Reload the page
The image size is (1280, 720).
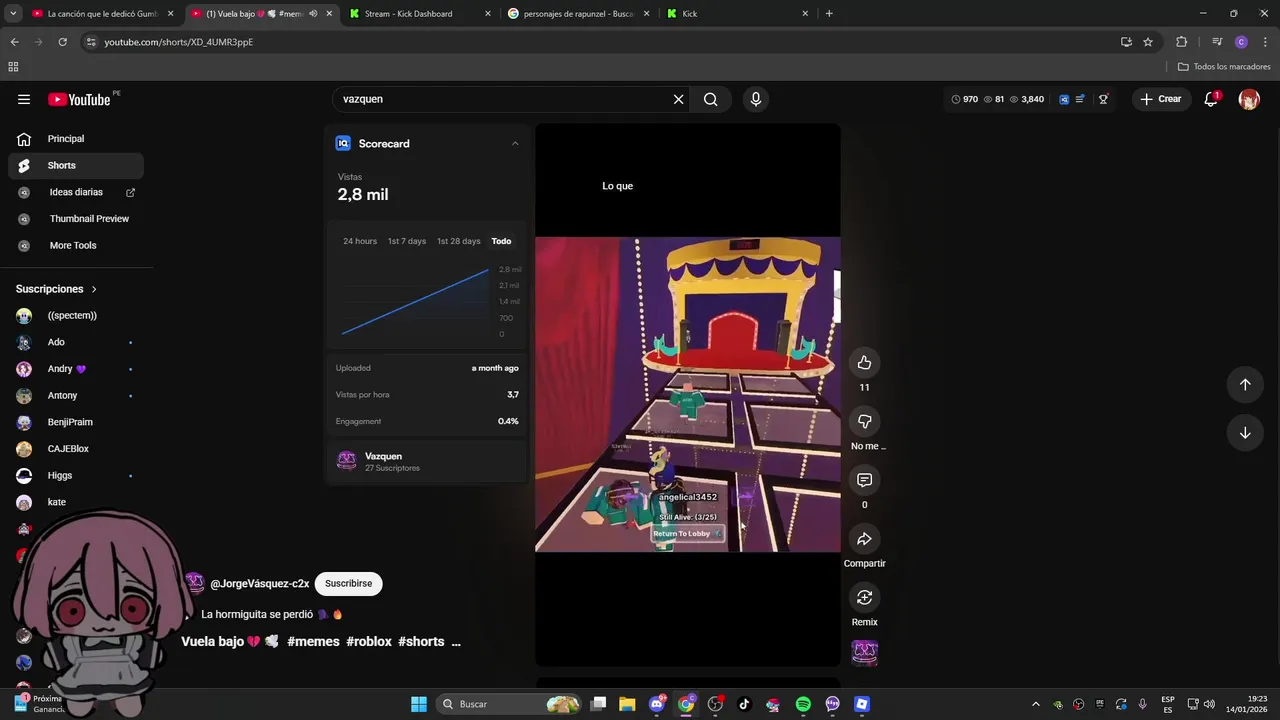(x=62, y=42)
